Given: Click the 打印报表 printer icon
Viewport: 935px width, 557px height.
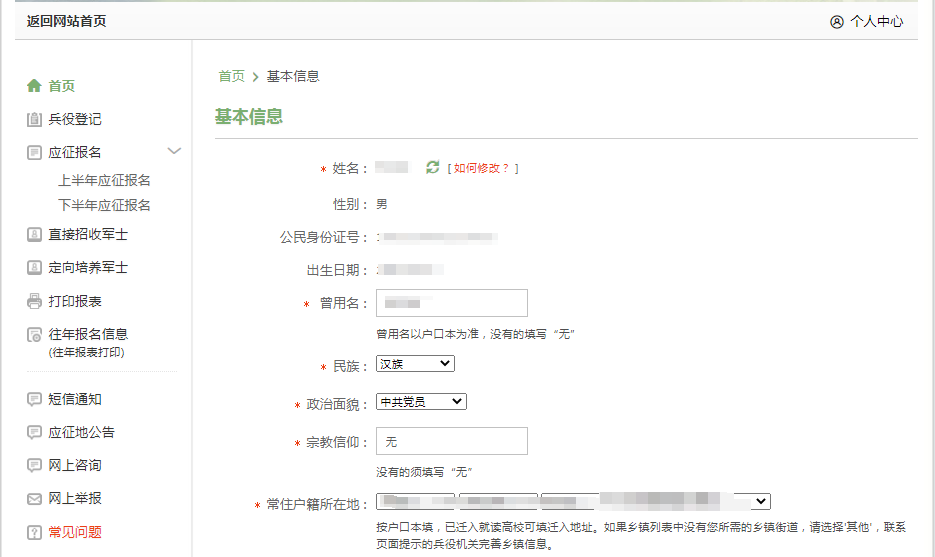Looking at the screenshot, I should tap(34, 301).
